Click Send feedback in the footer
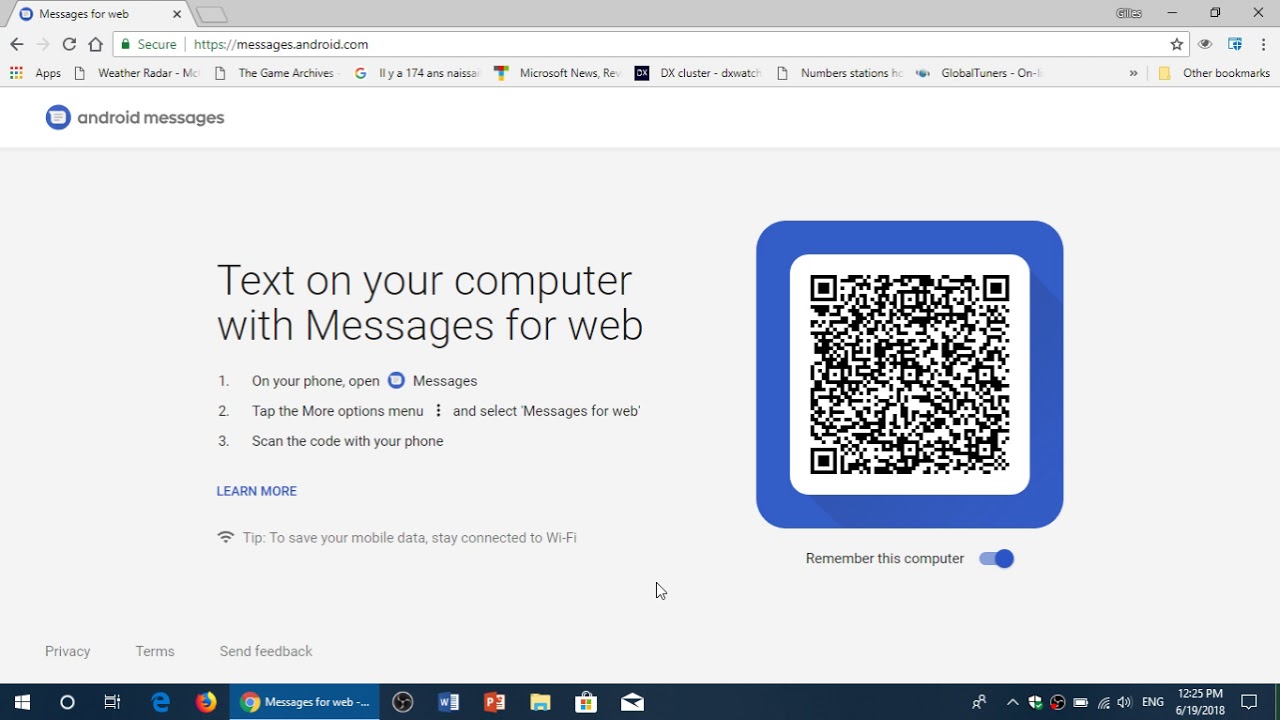This screenshot has height=720, width=1280. (x=266, y=651)
